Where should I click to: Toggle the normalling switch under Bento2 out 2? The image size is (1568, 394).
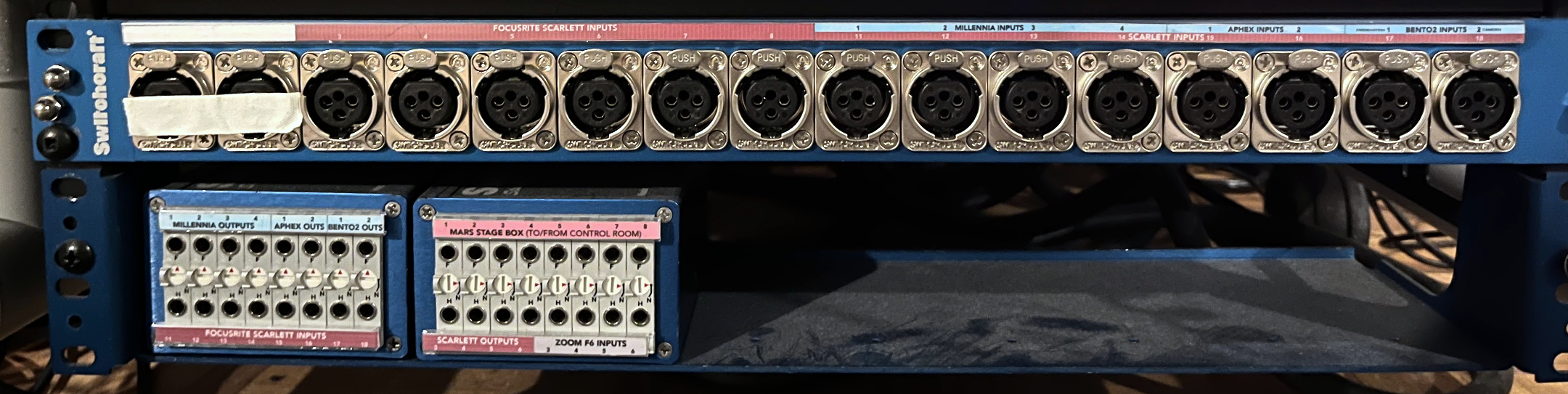click(x=367, y=280)
